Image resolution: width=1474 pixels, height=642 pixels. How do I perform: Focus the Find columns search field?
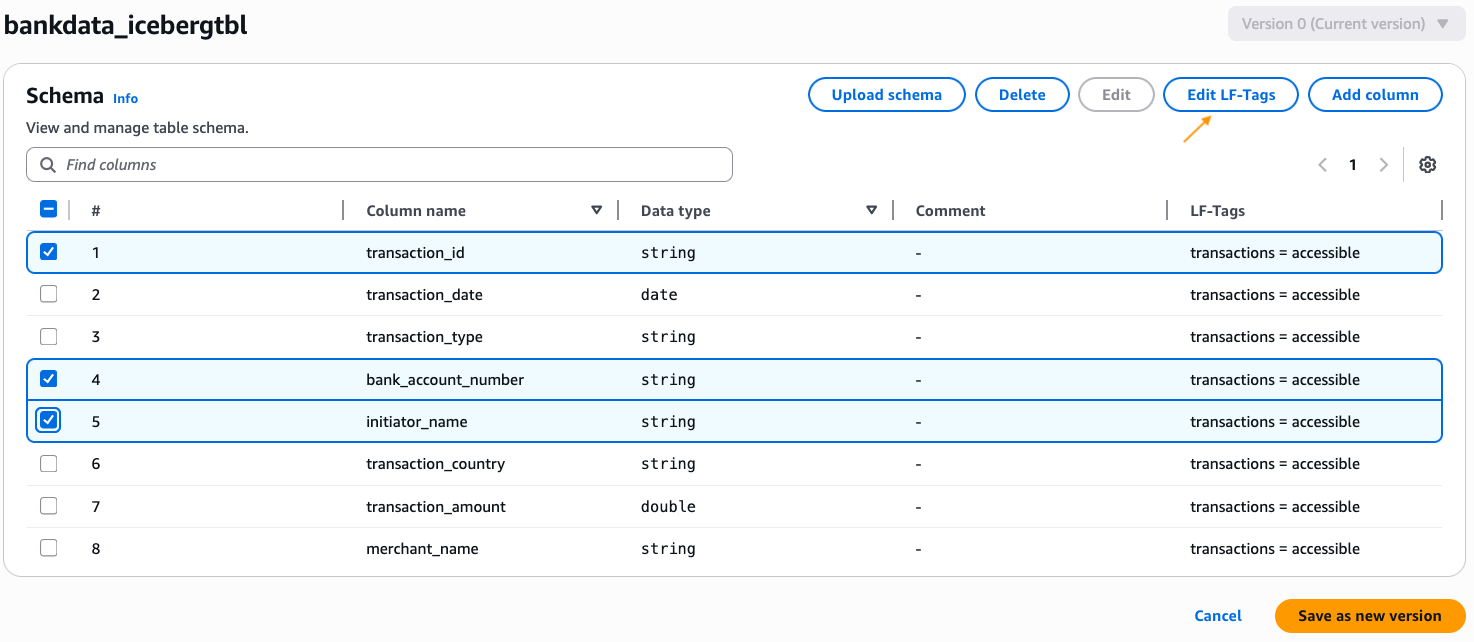point(390,165)
